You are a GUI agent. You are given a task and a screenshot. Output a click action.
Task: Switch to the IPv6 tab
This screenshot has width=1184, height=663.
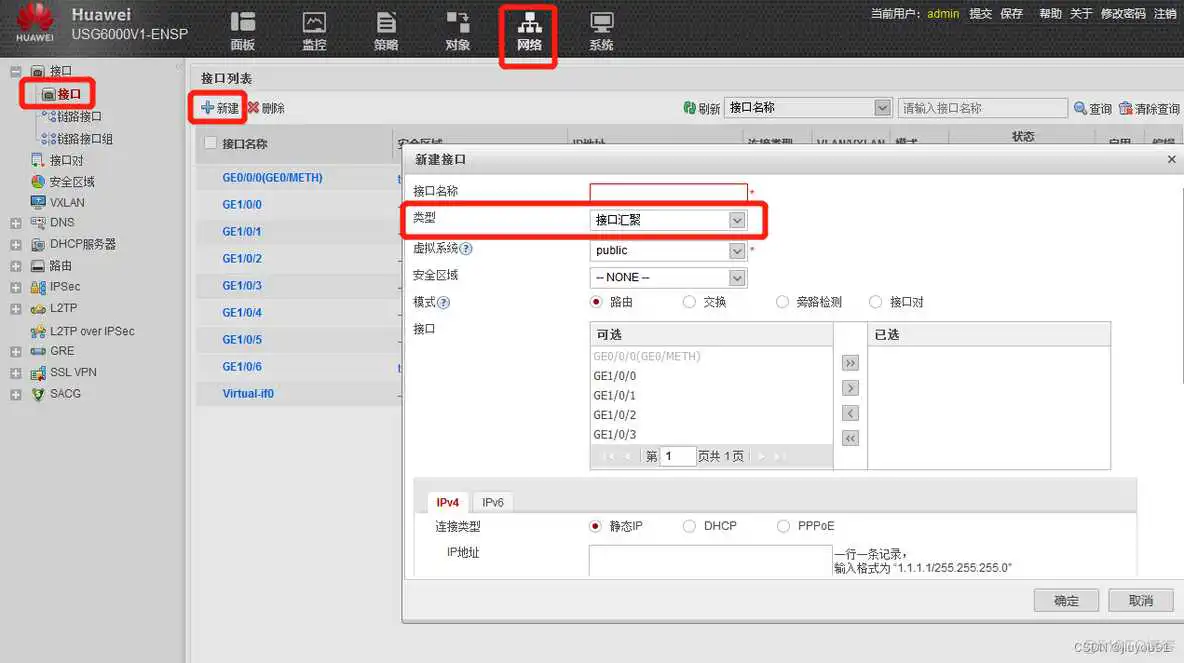coord(492,502)
